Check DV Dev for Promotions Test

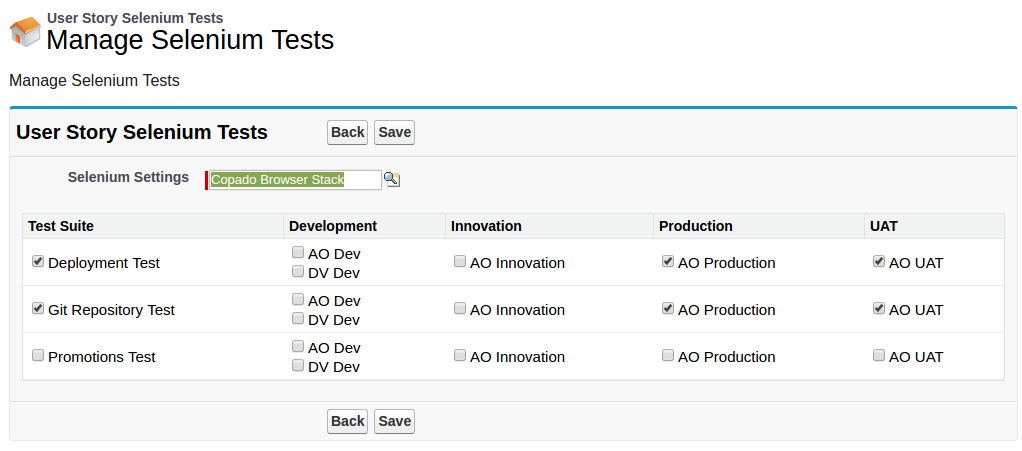(x=298, y=366)
